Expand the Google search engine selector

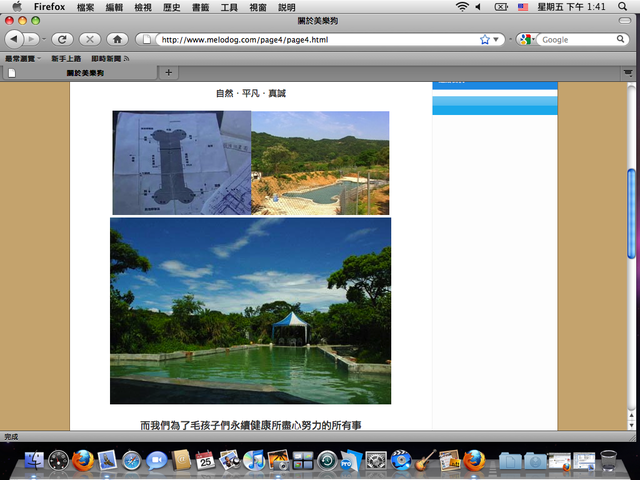point(527,39)
